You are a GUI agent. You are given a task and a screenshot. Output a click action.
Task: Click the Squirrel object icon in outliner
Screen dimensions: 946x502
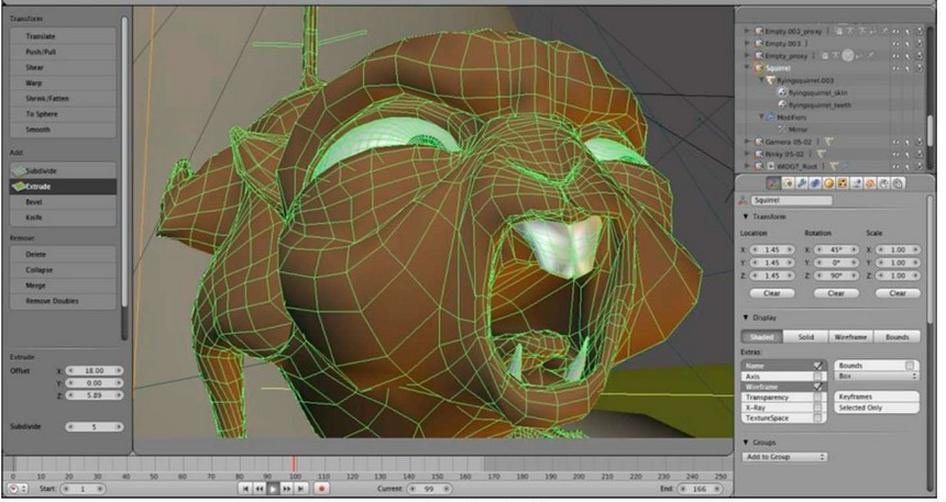pyautogui.click(x=759, y=68)
